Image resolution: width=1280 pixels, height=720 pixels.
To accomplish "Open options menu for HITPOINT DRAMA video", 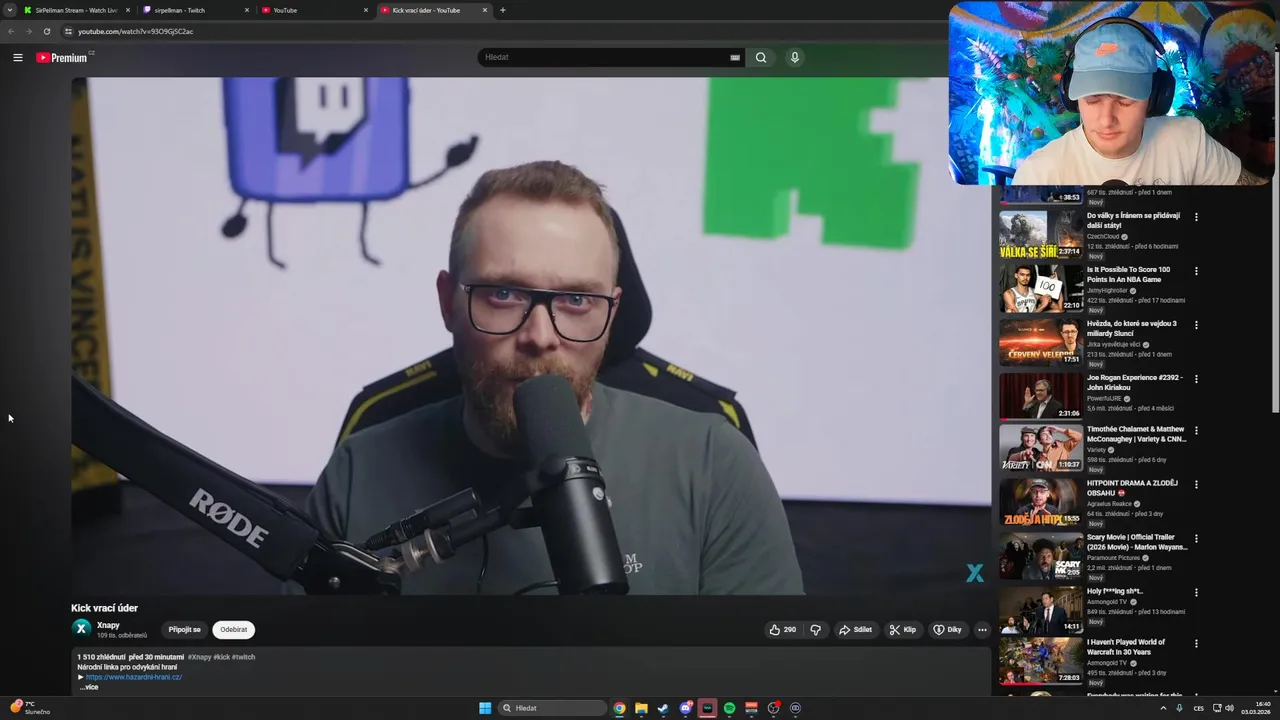I will click(x=1196, y=485).
